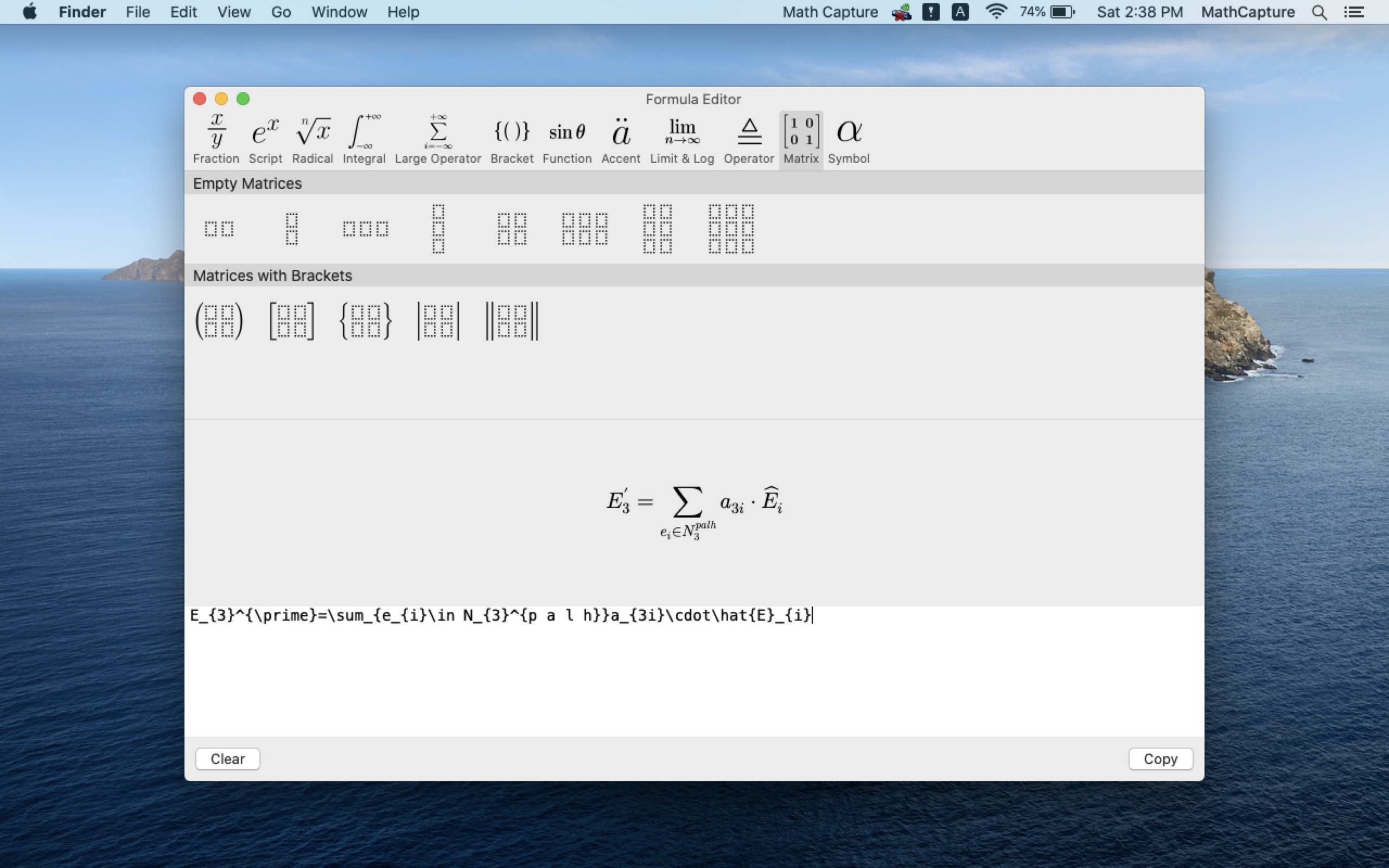1389x868 pixels.
Task: Open the Math Capture menu bar item
Action: (830, 12)
